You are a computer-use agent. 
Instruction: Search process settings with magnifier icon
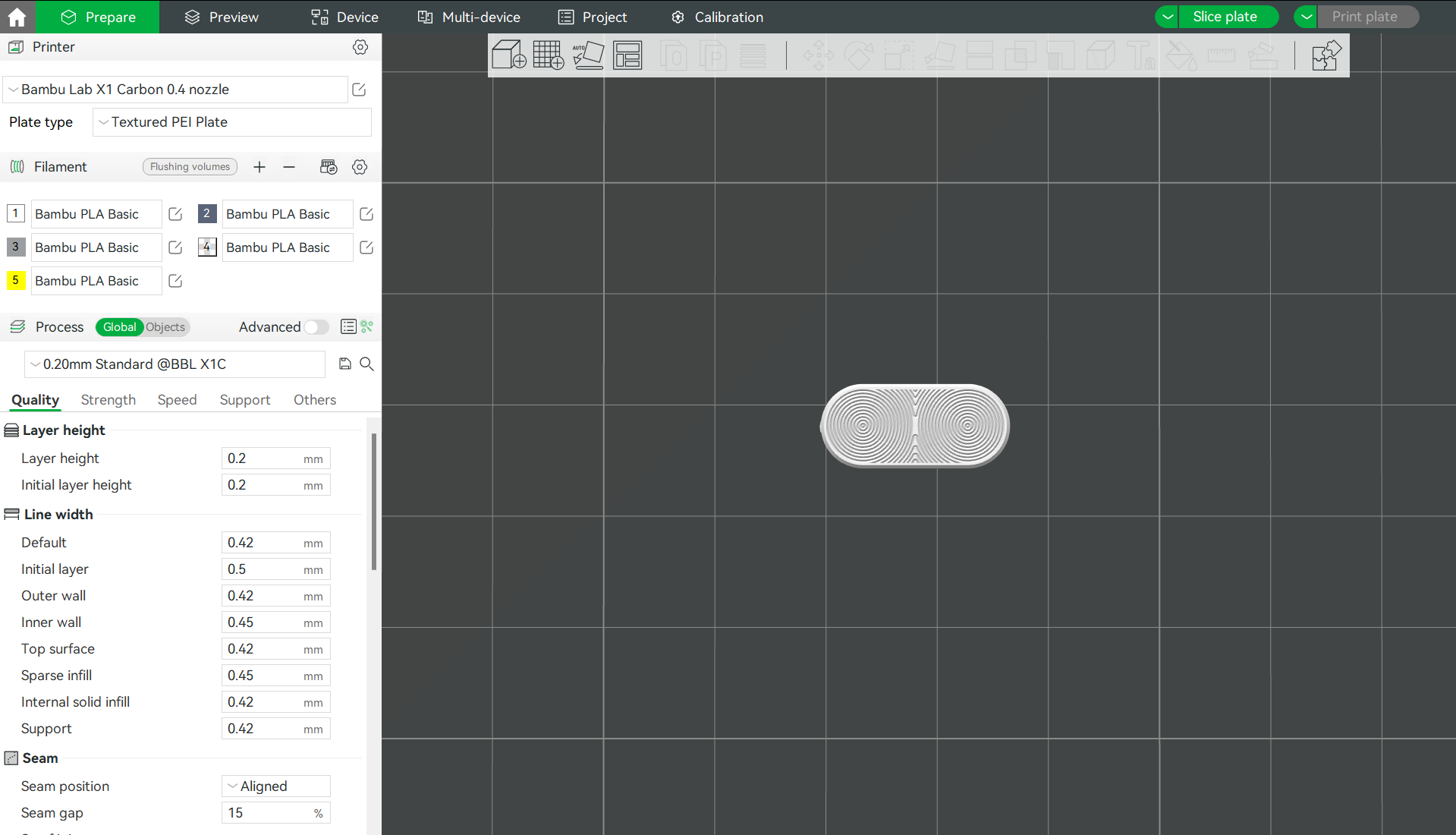pos(366,364)
